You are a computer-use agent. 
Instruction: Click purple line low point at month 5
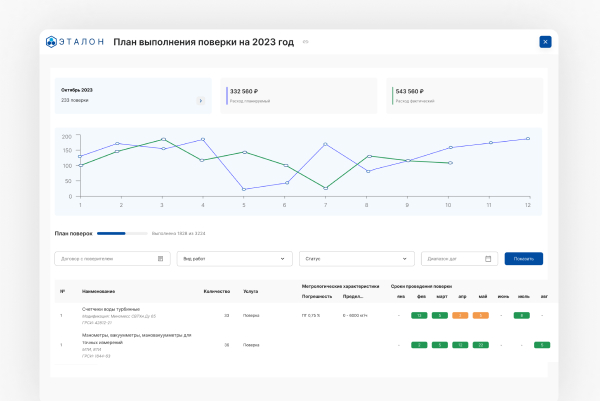[244, 189]
